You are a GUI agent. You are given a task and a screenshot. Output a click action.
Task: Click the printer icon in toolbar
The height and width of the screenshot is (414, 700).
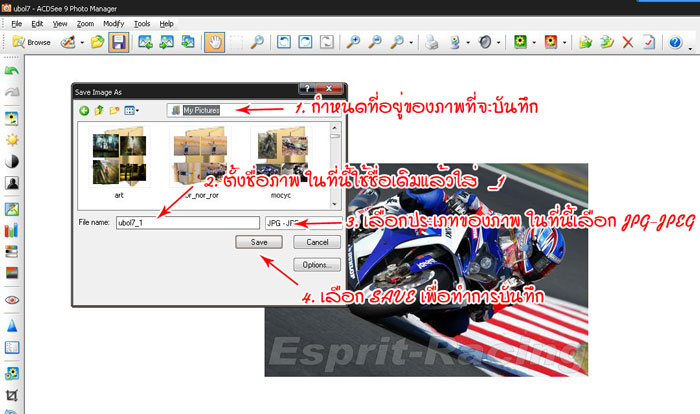coord(431,43)
